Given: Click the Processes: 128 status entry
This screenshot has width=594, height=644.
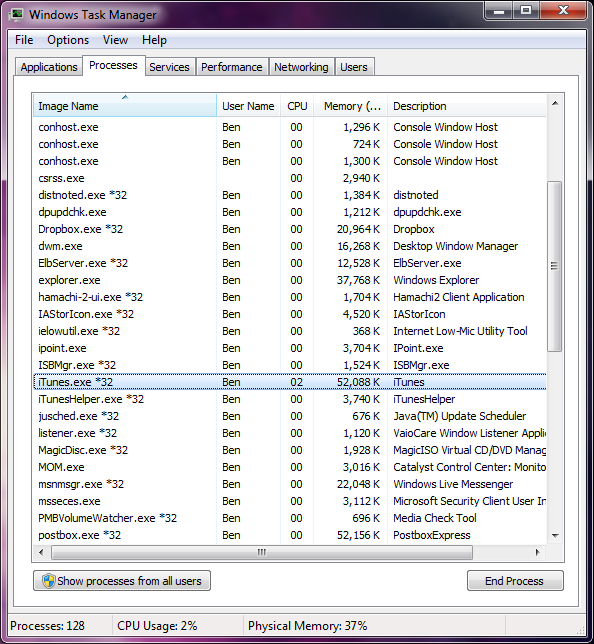Looking at the screenshot, I should (47, 626).
